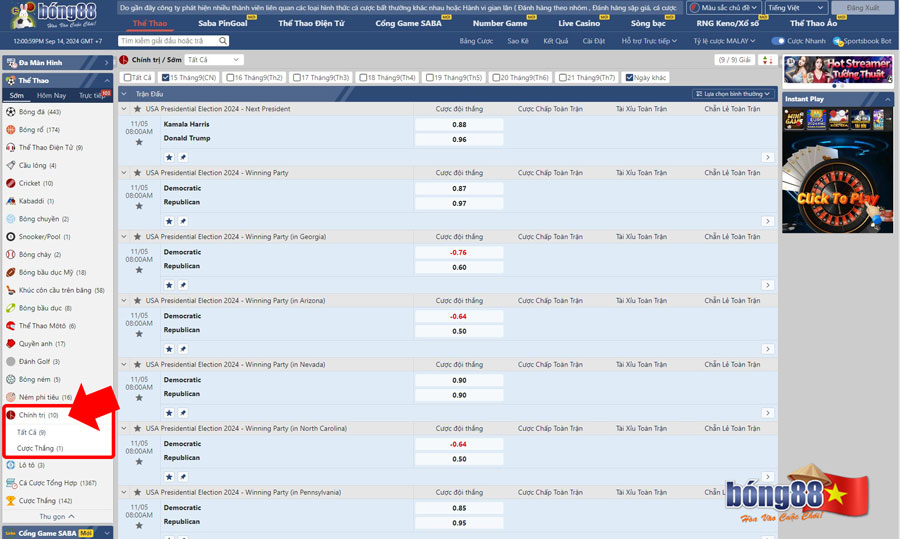Screen dimensions: 900x539
Task: Select Bóng bầu dục Mỹ icon
Action: coord(10,272)
